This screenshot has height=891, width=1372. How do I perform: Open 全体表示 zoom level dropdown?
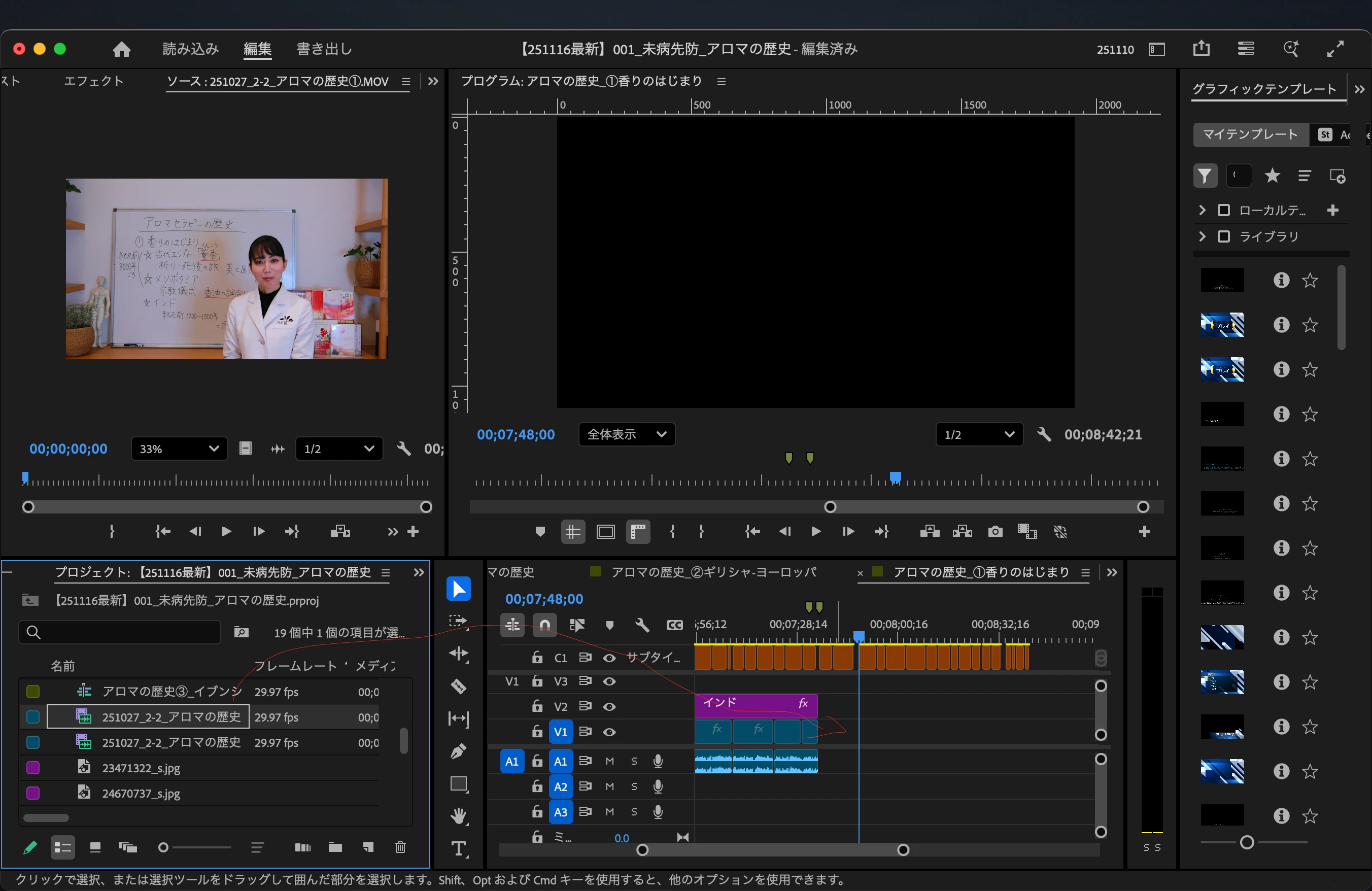pos(626,434)
